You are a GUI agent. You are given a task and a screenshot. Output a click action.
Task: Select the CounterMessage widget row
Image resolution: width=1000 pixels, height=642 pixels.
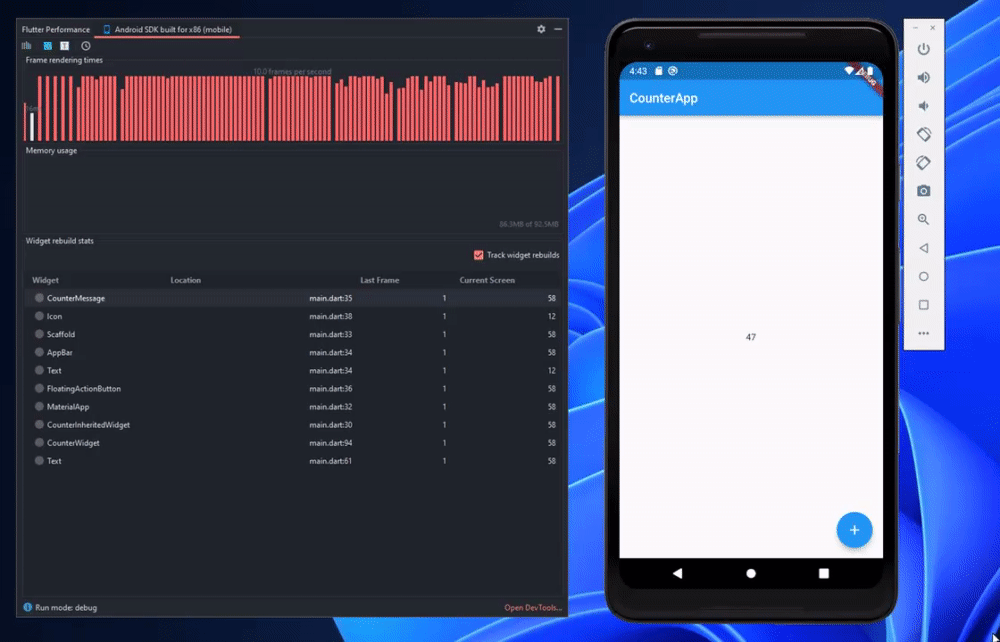[x=293, y=298]
